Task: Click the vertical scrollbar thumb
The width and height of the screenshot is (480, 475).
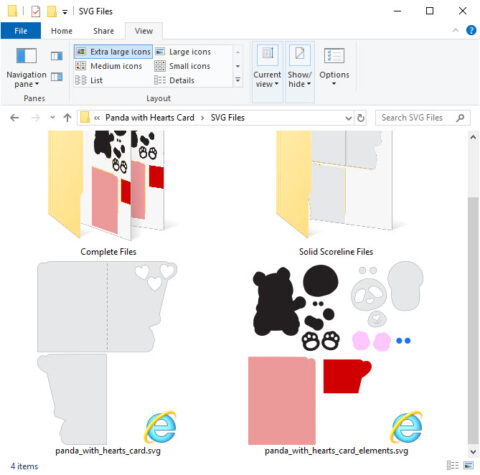Action: click(x=473, y=320)
